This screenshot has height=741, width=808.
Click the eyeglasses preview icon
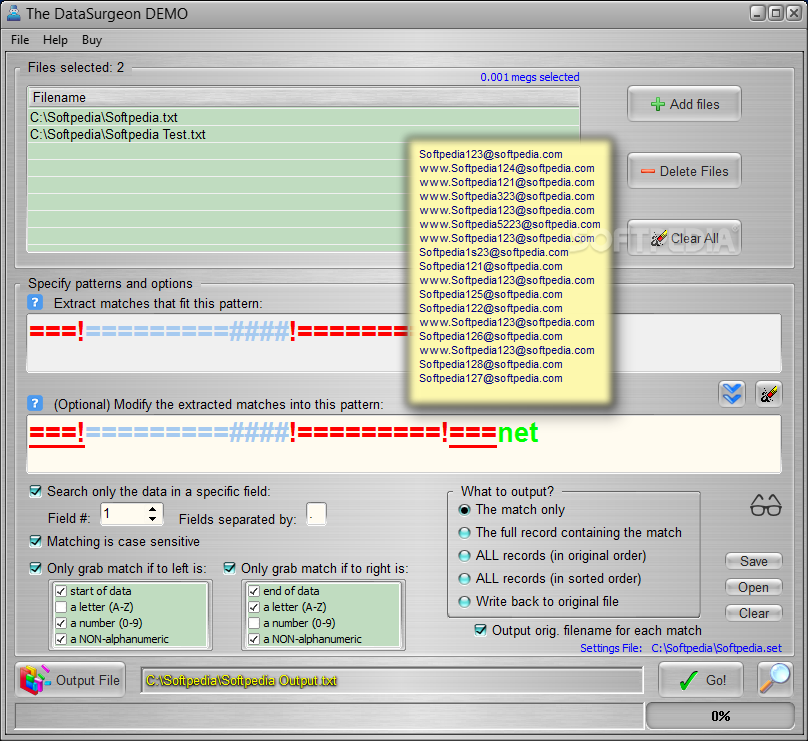pos(766,506)
